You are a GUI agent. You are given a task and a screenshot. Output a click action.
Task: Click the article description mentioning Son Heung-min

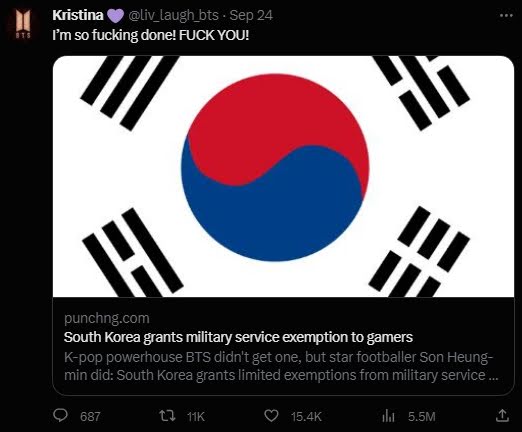click(x=281, y=366)
